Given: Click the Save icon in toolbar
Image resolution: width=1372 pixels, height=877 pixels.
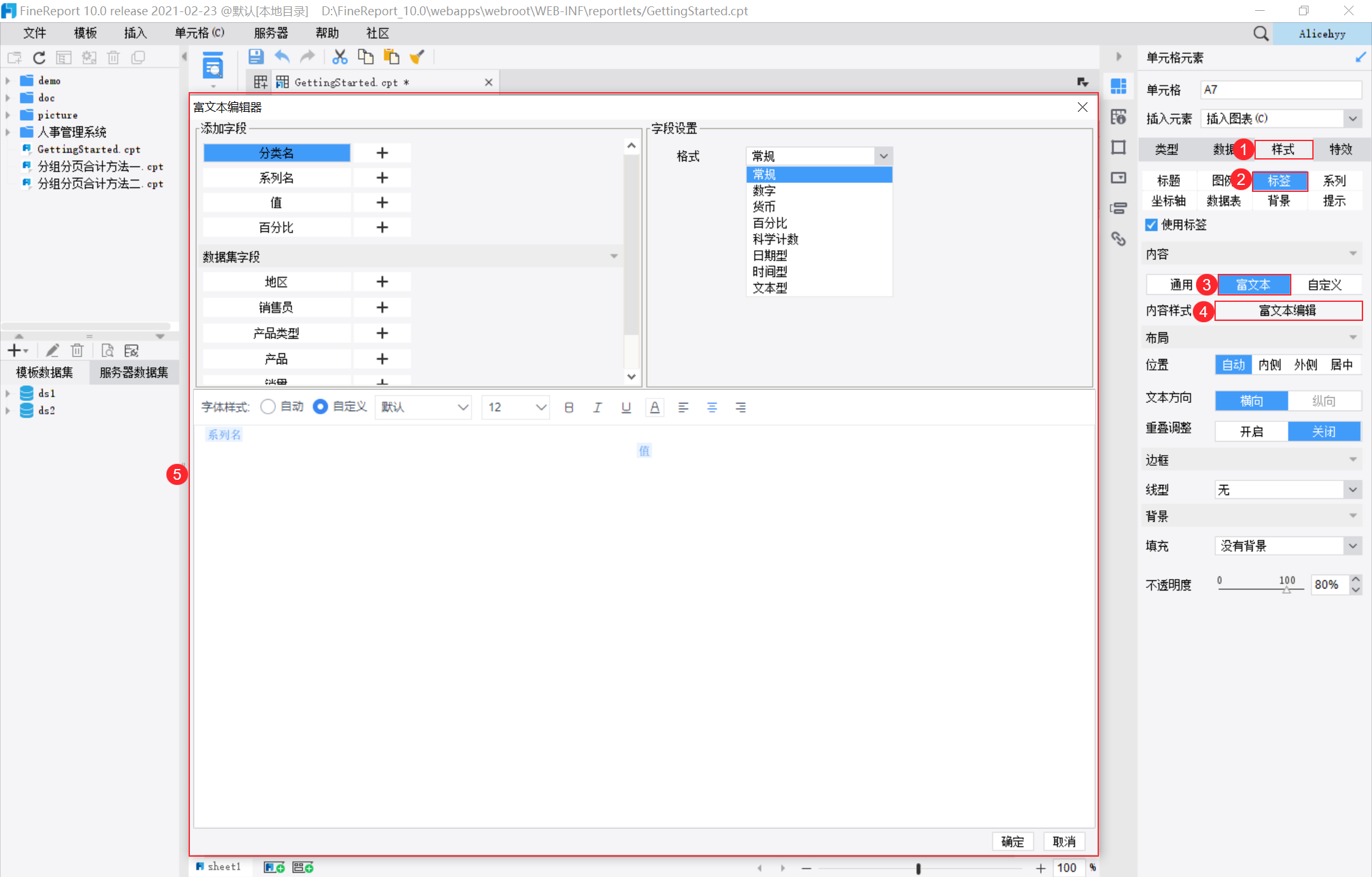Looking at the screenshot, I should pyautogui.click(x=256, y=57).
